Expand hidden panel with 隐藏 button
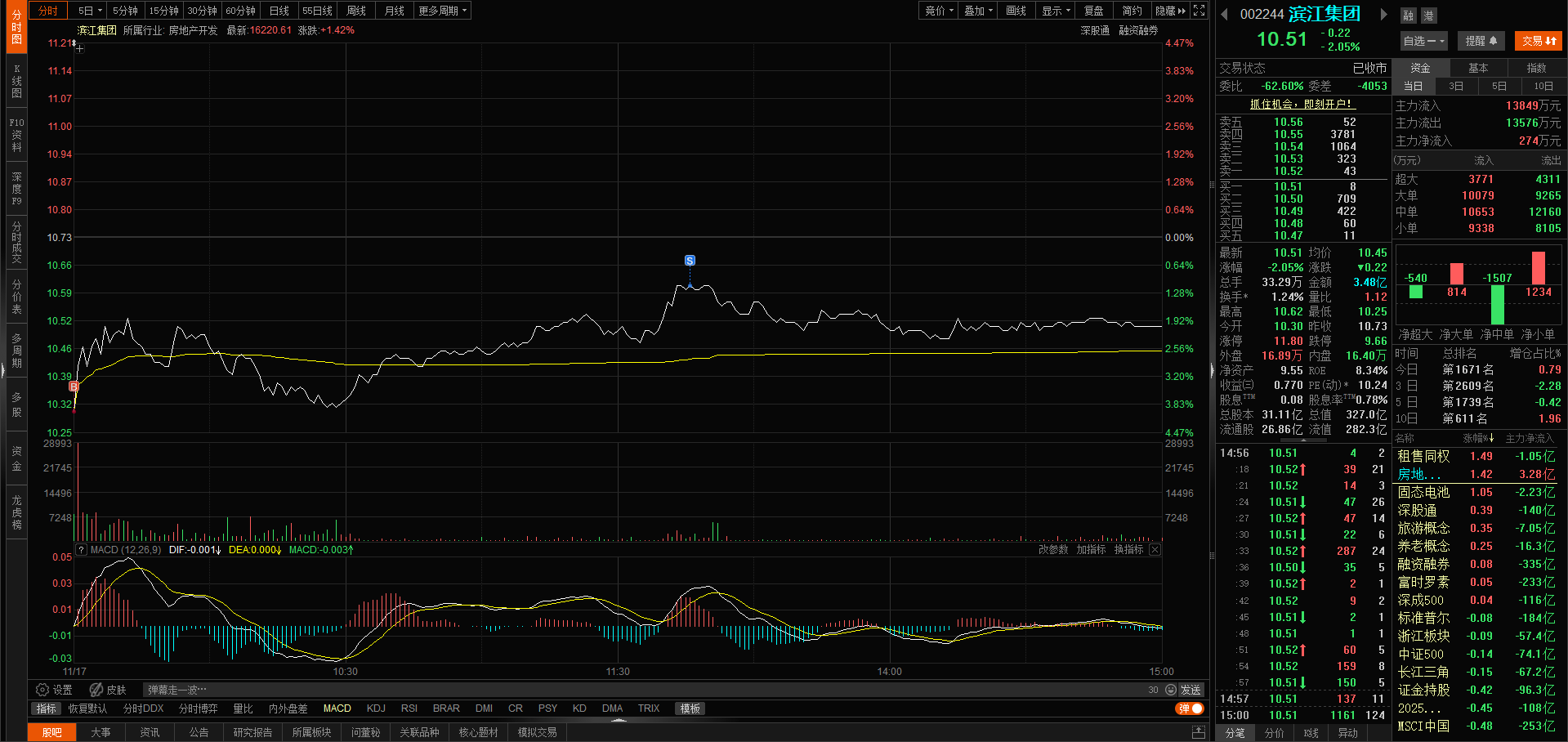The width and height of the screenshot is (1568, 742). pos(1170,11)
